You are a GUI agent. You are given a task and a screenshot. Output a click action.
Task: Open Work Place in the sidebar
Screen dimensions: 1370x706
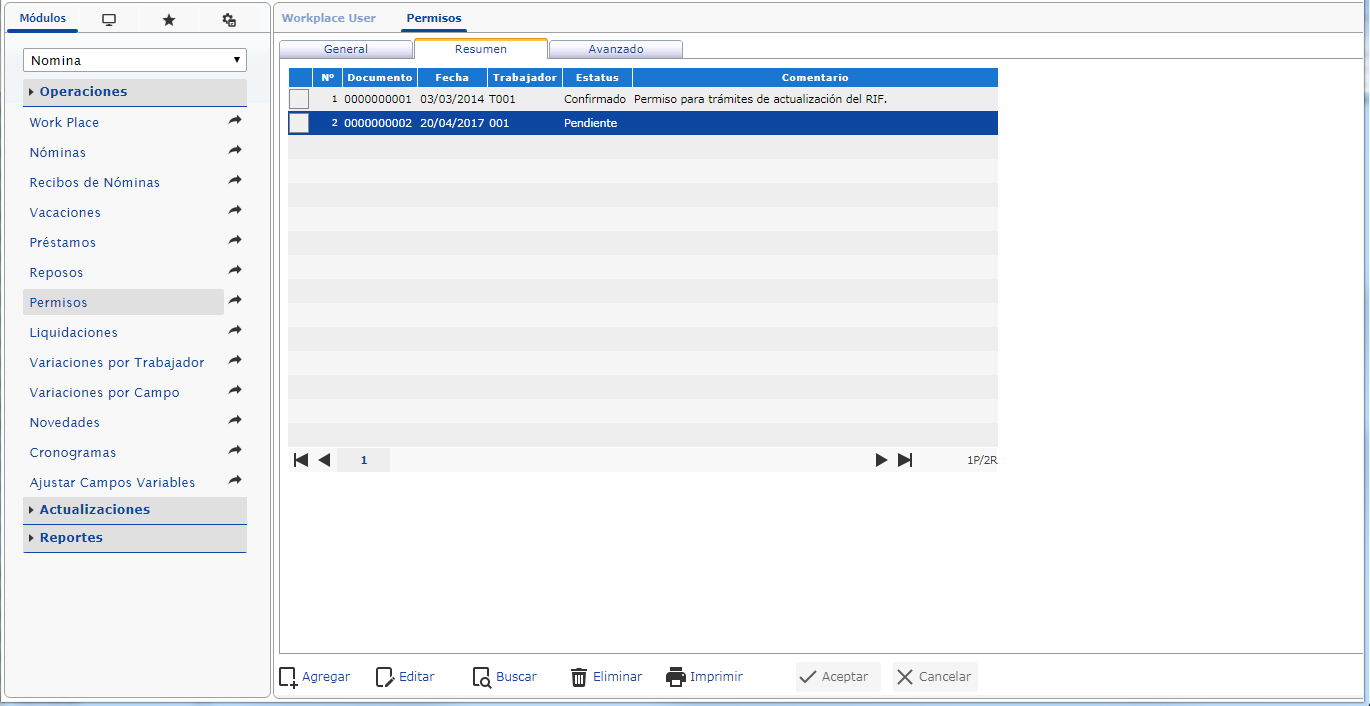pos(64,122)
